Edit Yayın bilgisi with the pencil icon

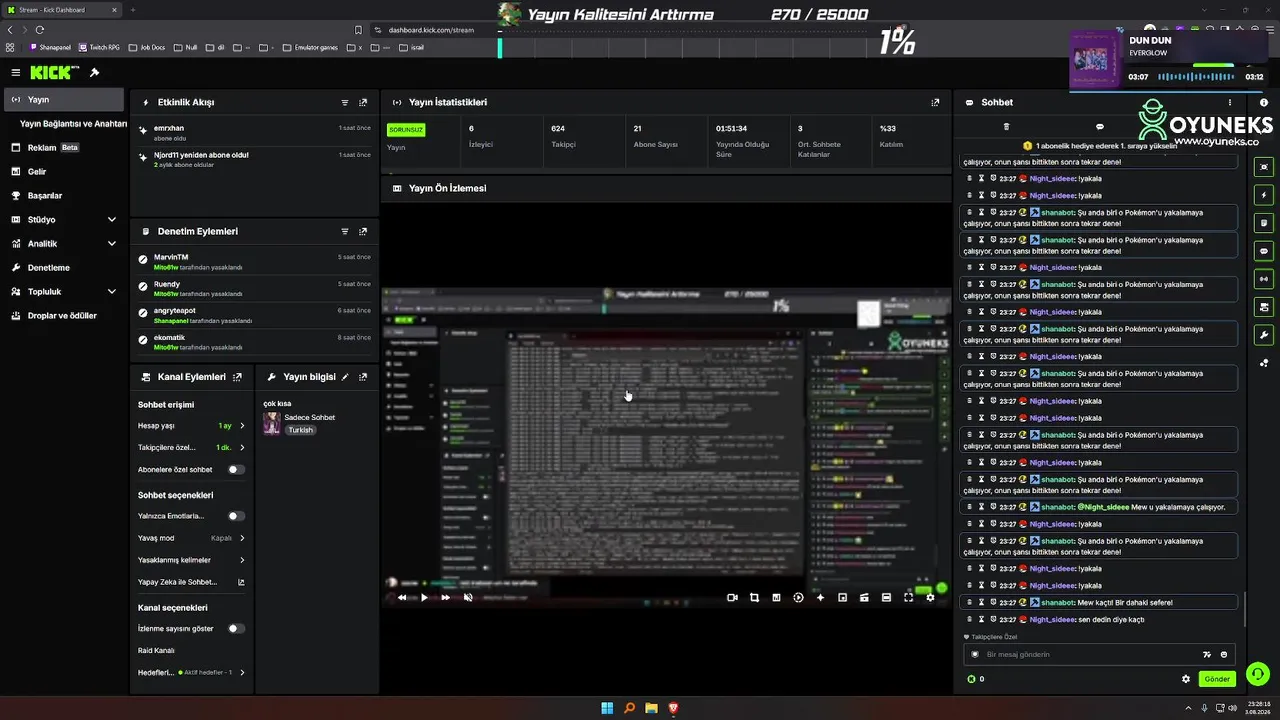[345, 377]
